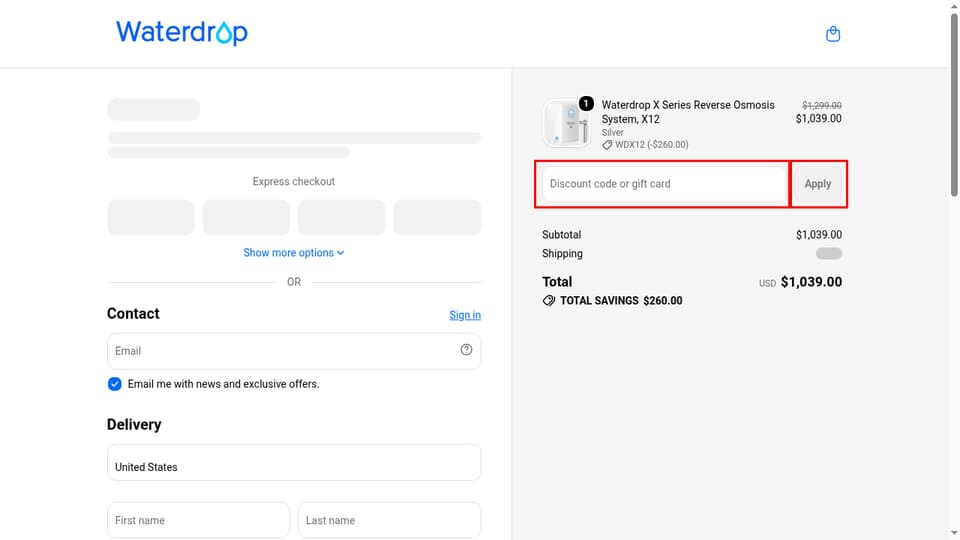Click the Apply discount button
The width and height of the screenshot is (960, 540).
817,184
